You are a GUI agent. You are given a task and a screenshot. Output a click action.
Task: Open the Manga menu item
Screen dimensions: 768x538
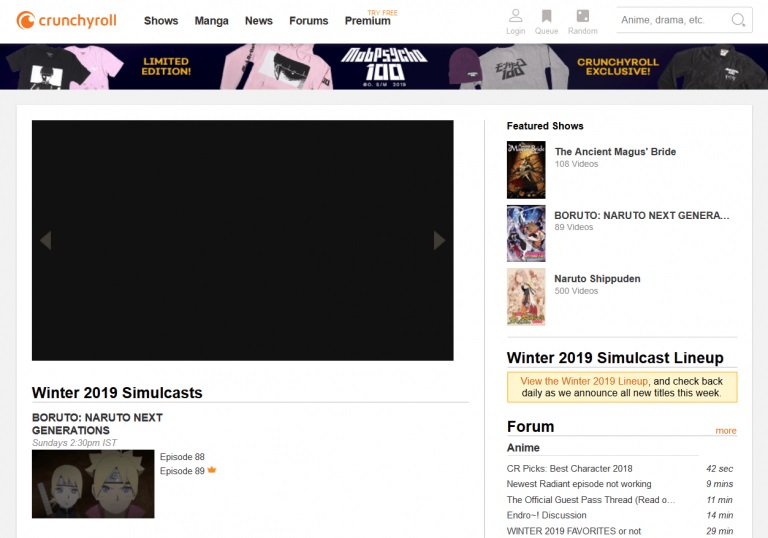[x=211, y=21]
